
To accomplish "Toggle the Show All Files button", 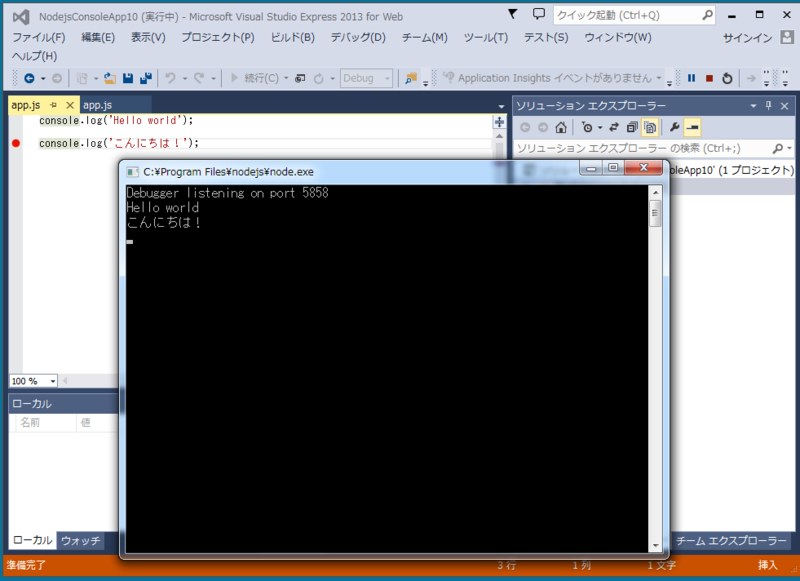I will tap(650, 127).
